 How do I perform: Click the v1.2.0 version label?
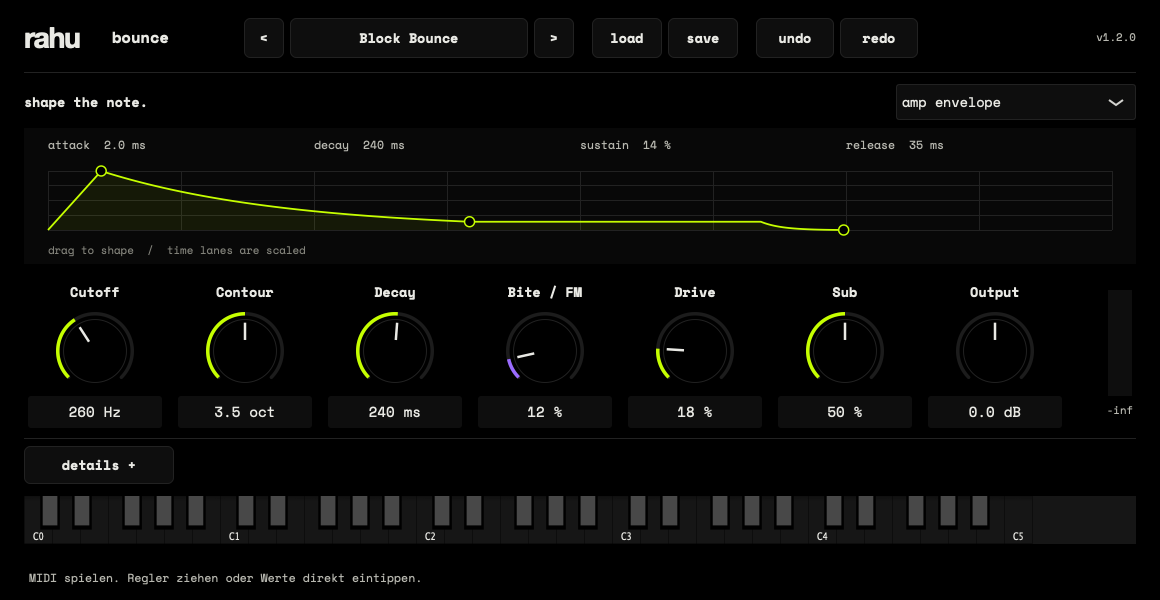pos(1116,38)
